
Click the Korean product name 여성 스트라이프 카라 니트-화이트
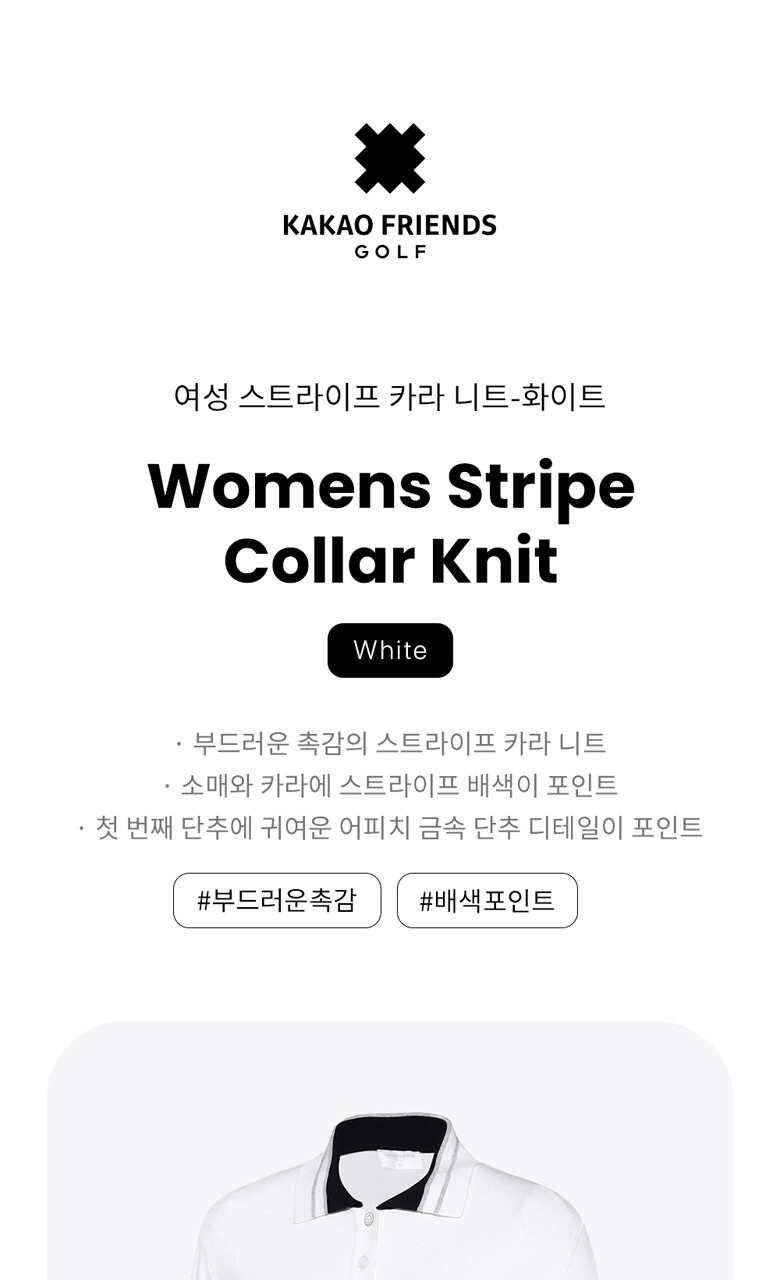pos(390,396)
